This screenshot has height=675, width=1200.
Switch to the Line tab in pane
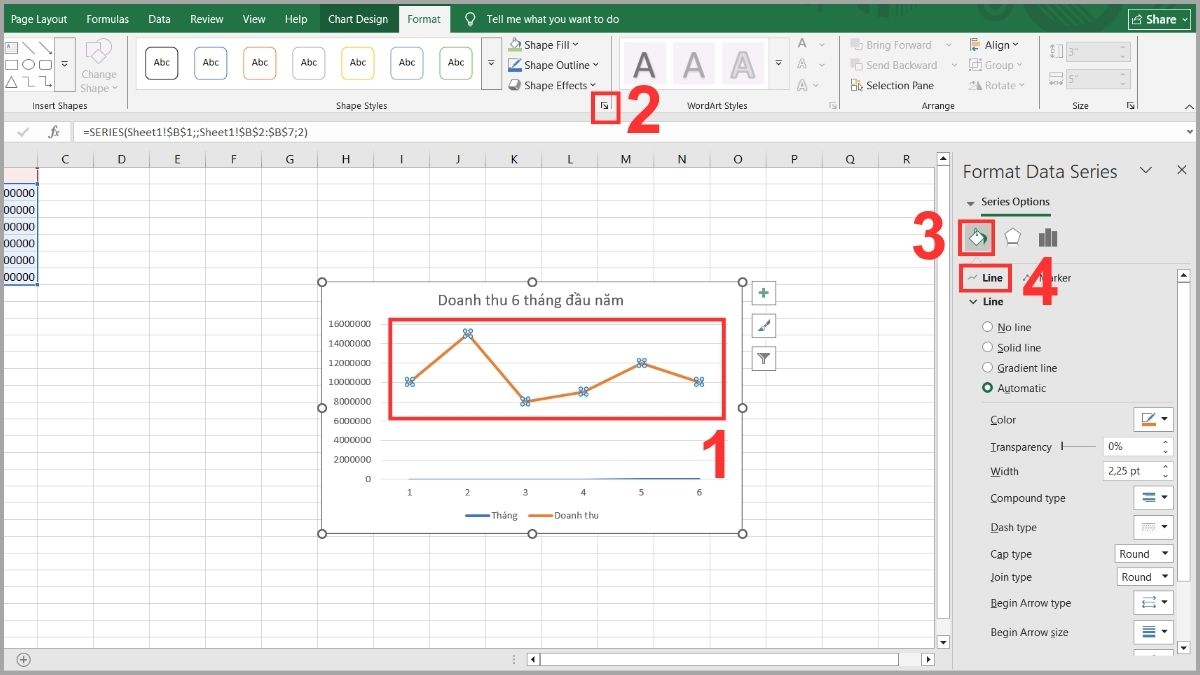[986, 278]
